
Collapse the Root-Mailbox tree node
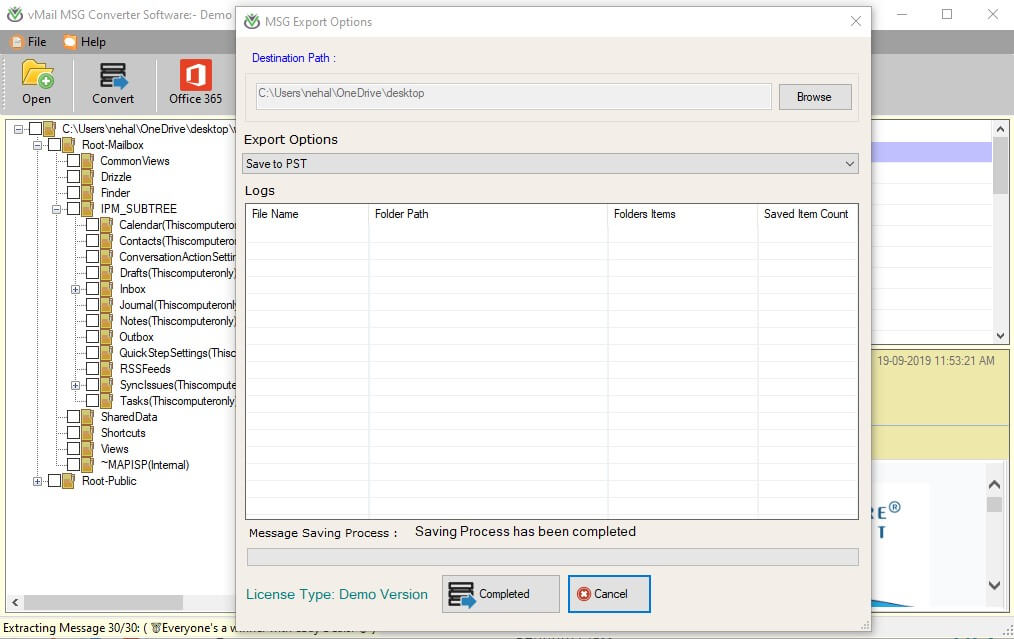tap(38, 145)
